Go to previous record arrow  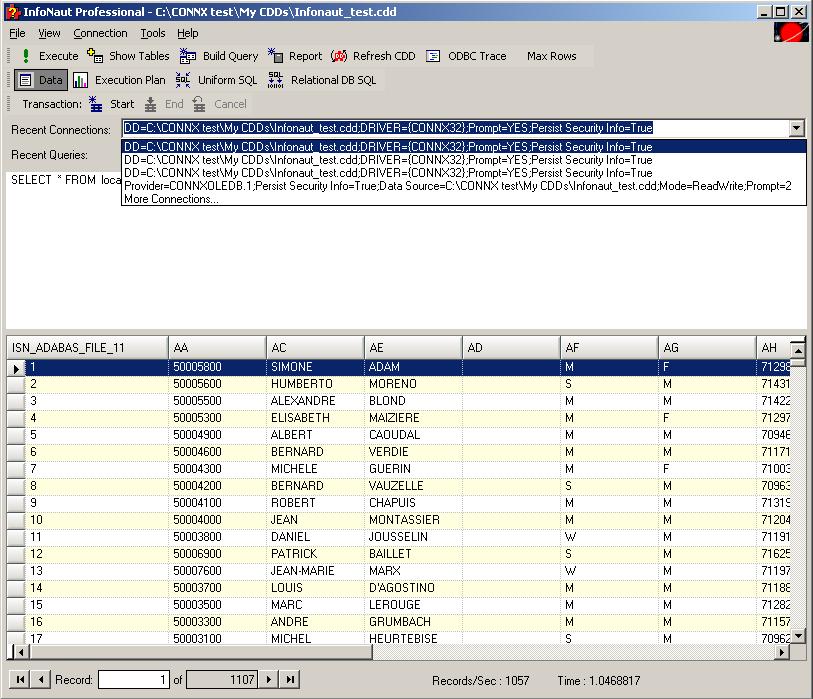(41, 679)
